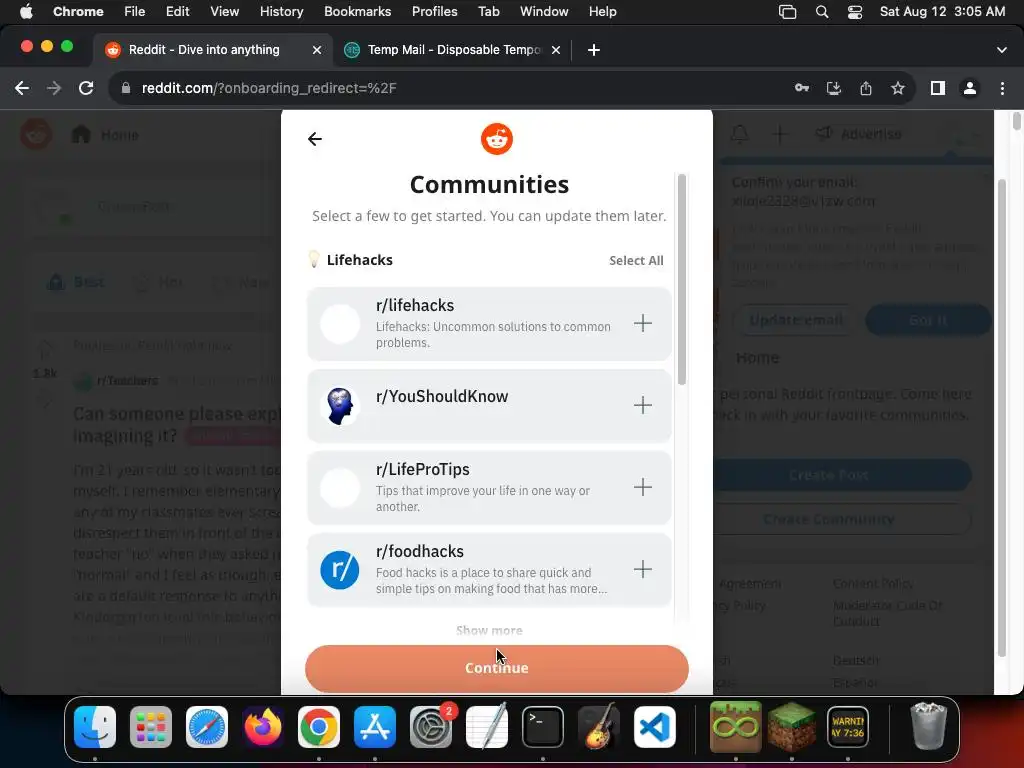Go forward in browser history
1024x768 pixels.
coord(54,88)
